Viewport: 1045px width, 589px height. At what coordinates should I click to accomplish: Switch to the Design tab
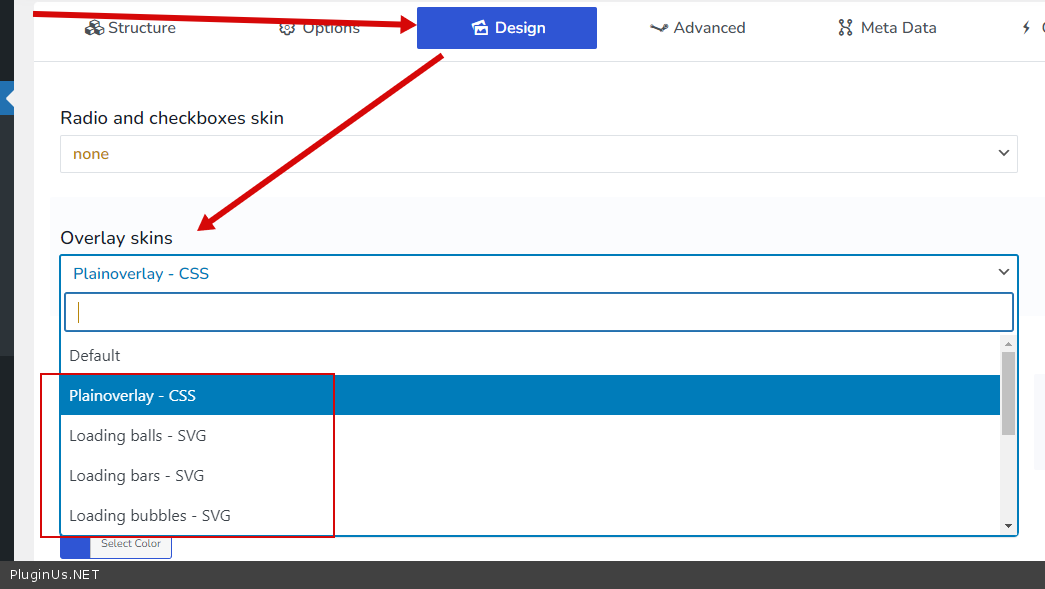click(x=507, y=28)
